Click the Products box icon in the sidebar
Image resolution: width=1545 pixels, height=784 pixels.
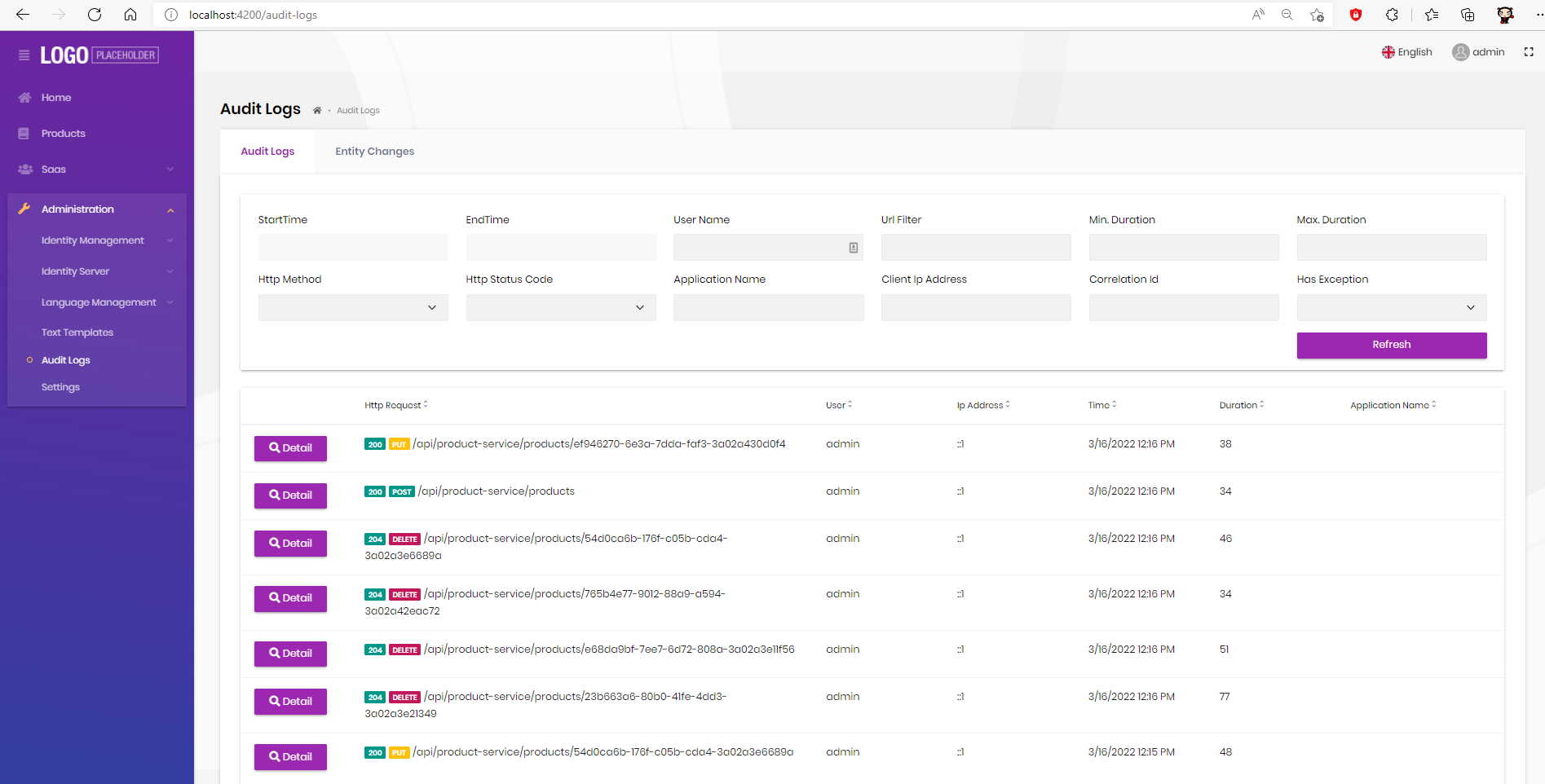pyautogui.click(x=24, y=133)
